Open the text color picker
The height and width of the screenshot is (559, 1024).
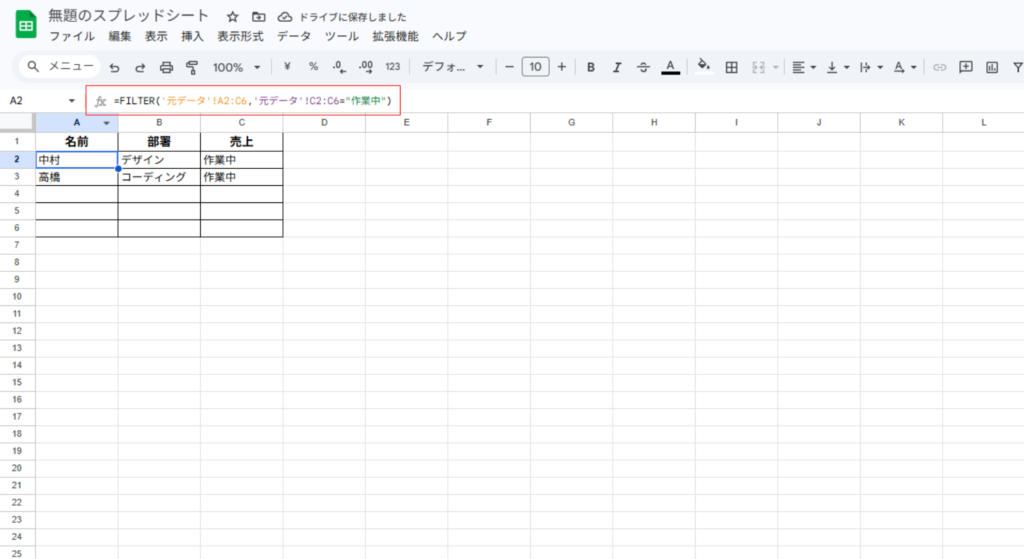click(x=671, y=67)
